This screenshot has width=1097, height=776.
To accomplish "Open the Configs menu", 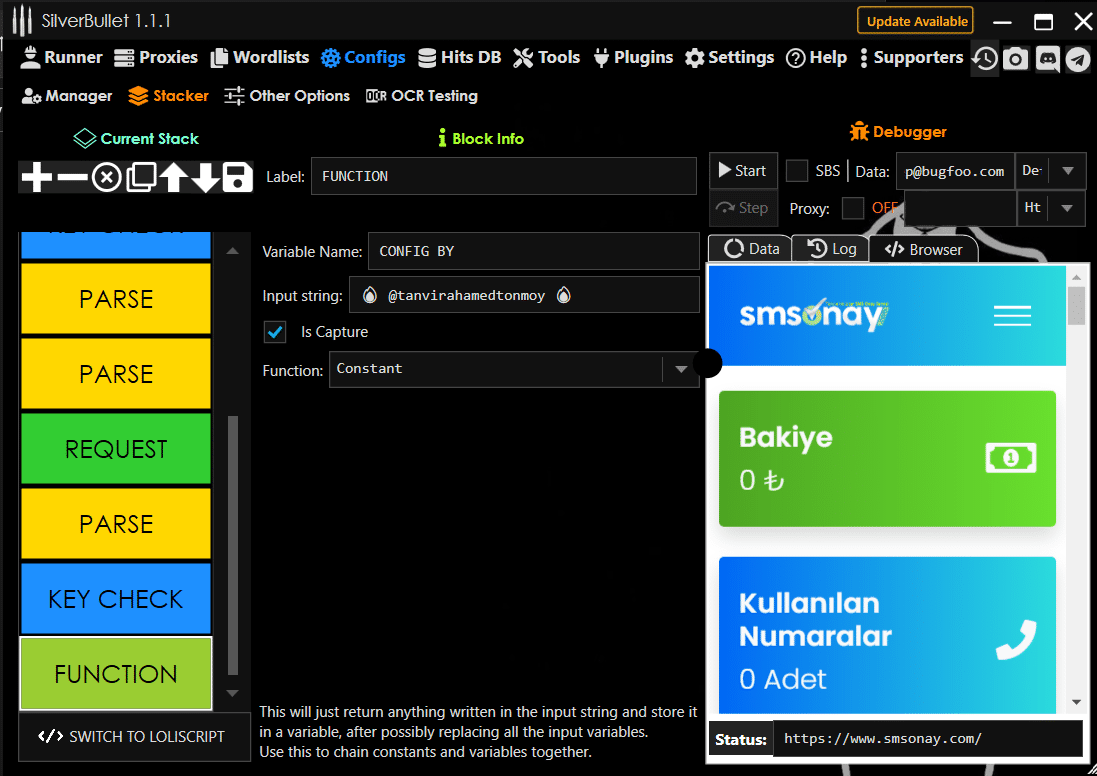I will click(x=363, y=57).
